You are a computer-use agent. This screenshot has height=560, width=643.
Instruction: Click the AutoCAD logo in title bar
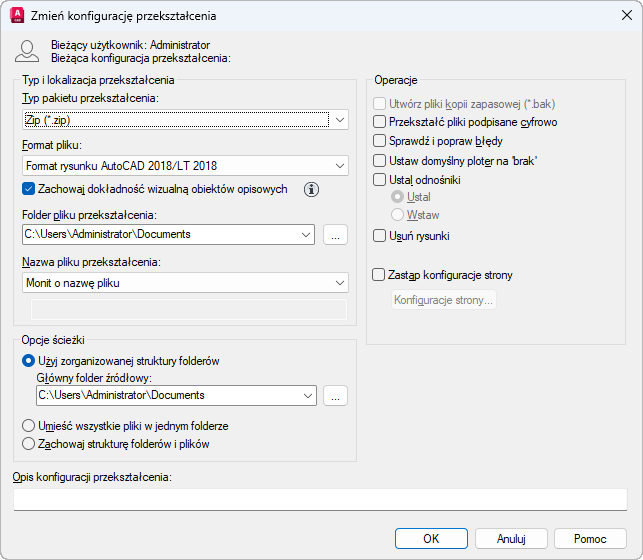17,16
